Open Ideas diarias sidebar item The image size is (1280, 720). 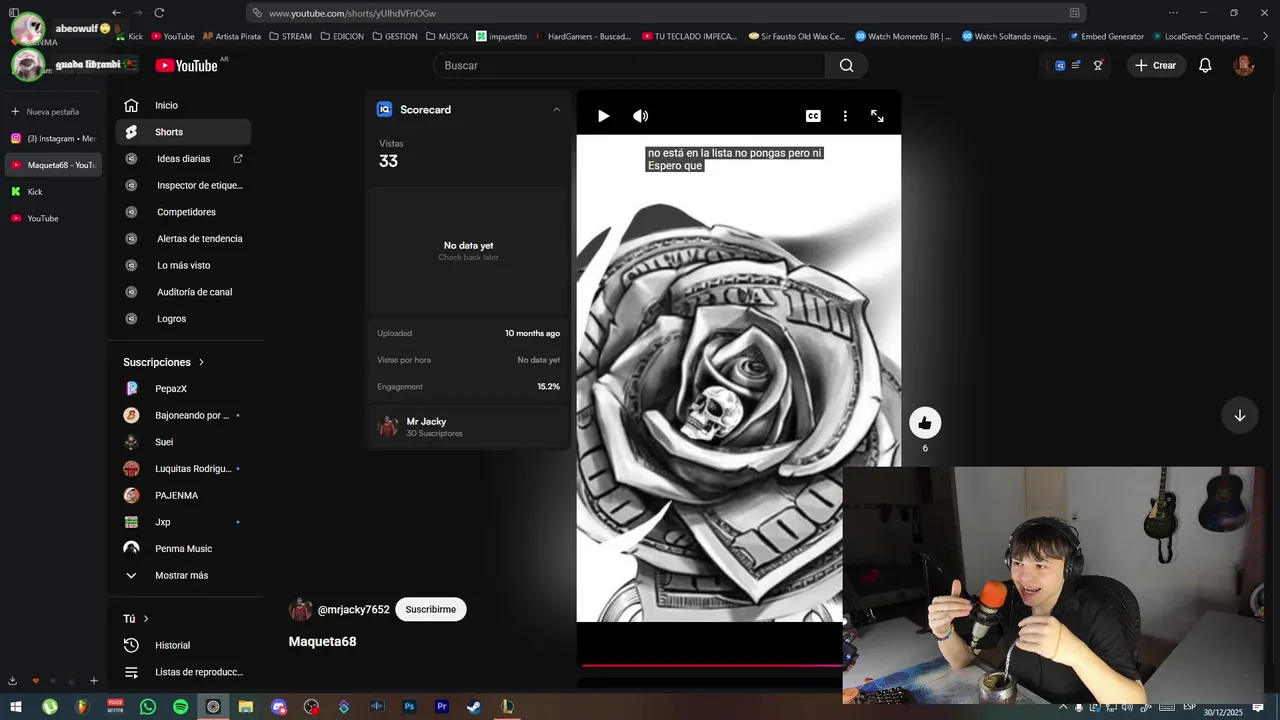(183, 159)
